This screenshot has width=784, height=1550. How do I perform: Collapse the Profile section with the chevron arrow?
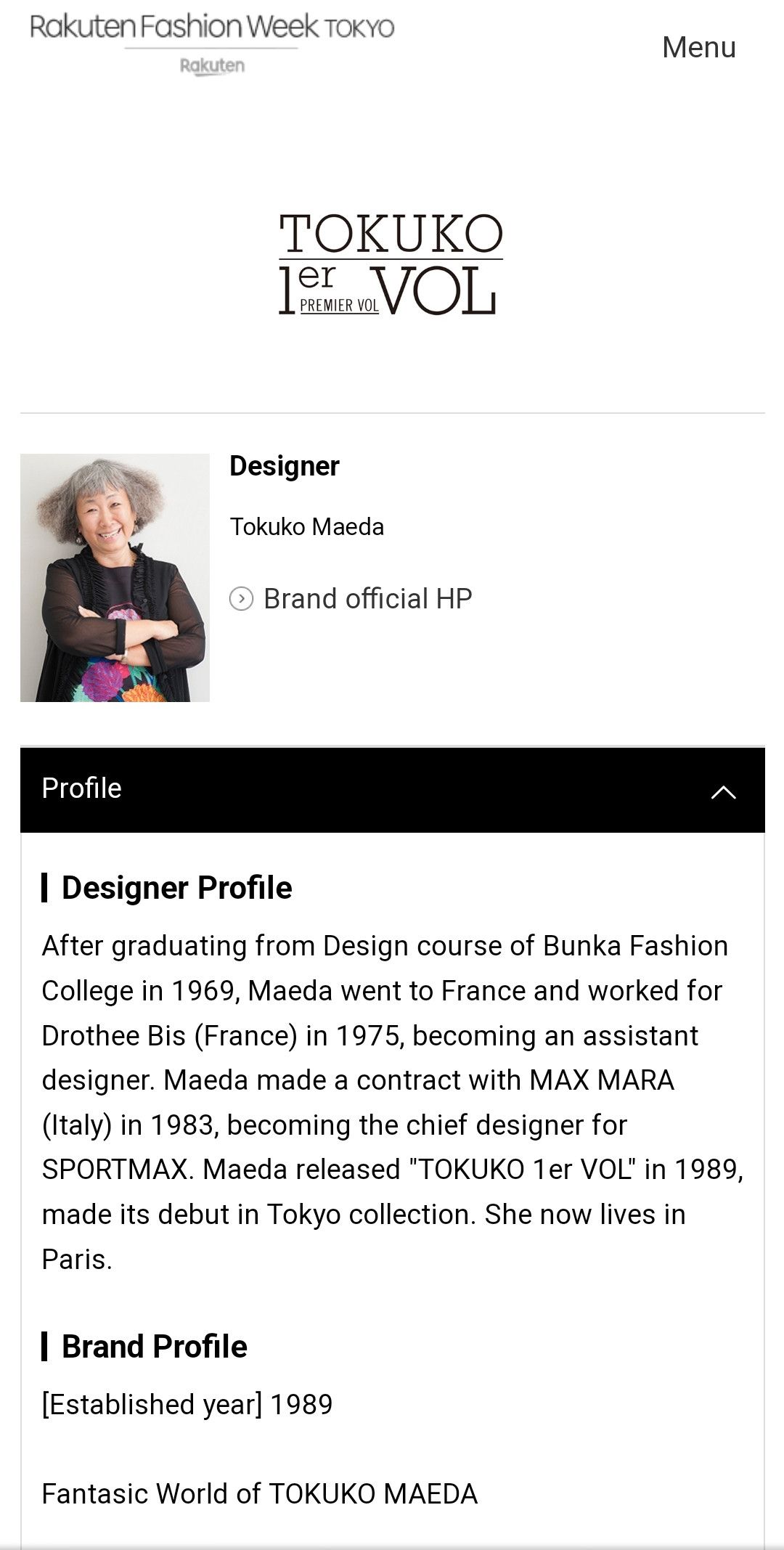tap(723, 791)
